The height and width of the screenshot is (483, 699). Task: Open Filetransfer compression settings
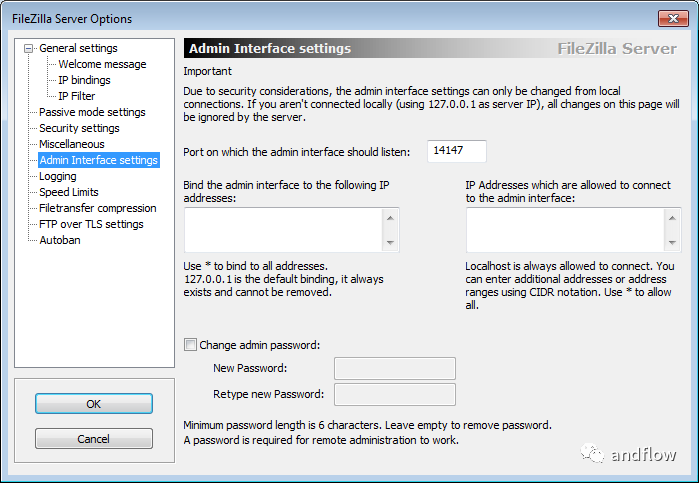[98, 208]
